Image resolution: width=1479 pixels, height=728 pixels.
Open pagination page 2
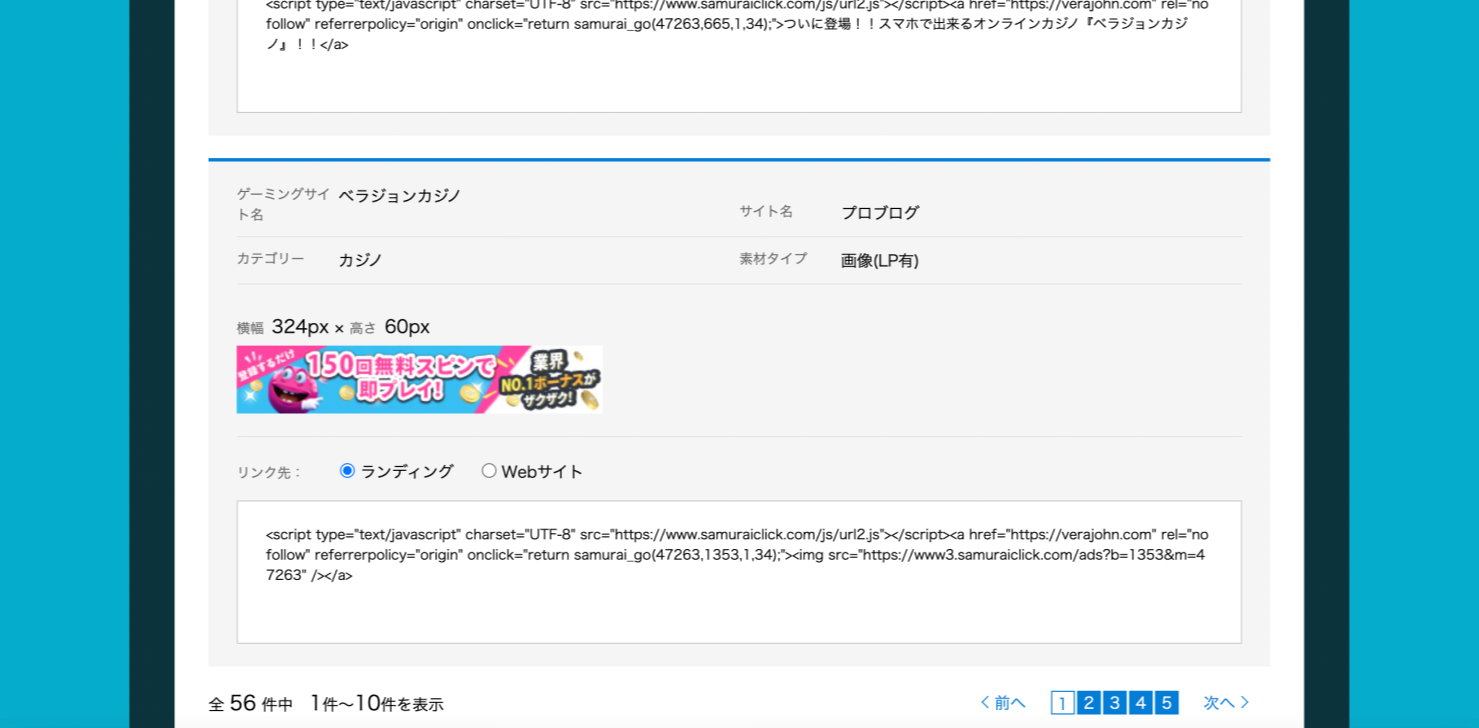[1089, 703]
